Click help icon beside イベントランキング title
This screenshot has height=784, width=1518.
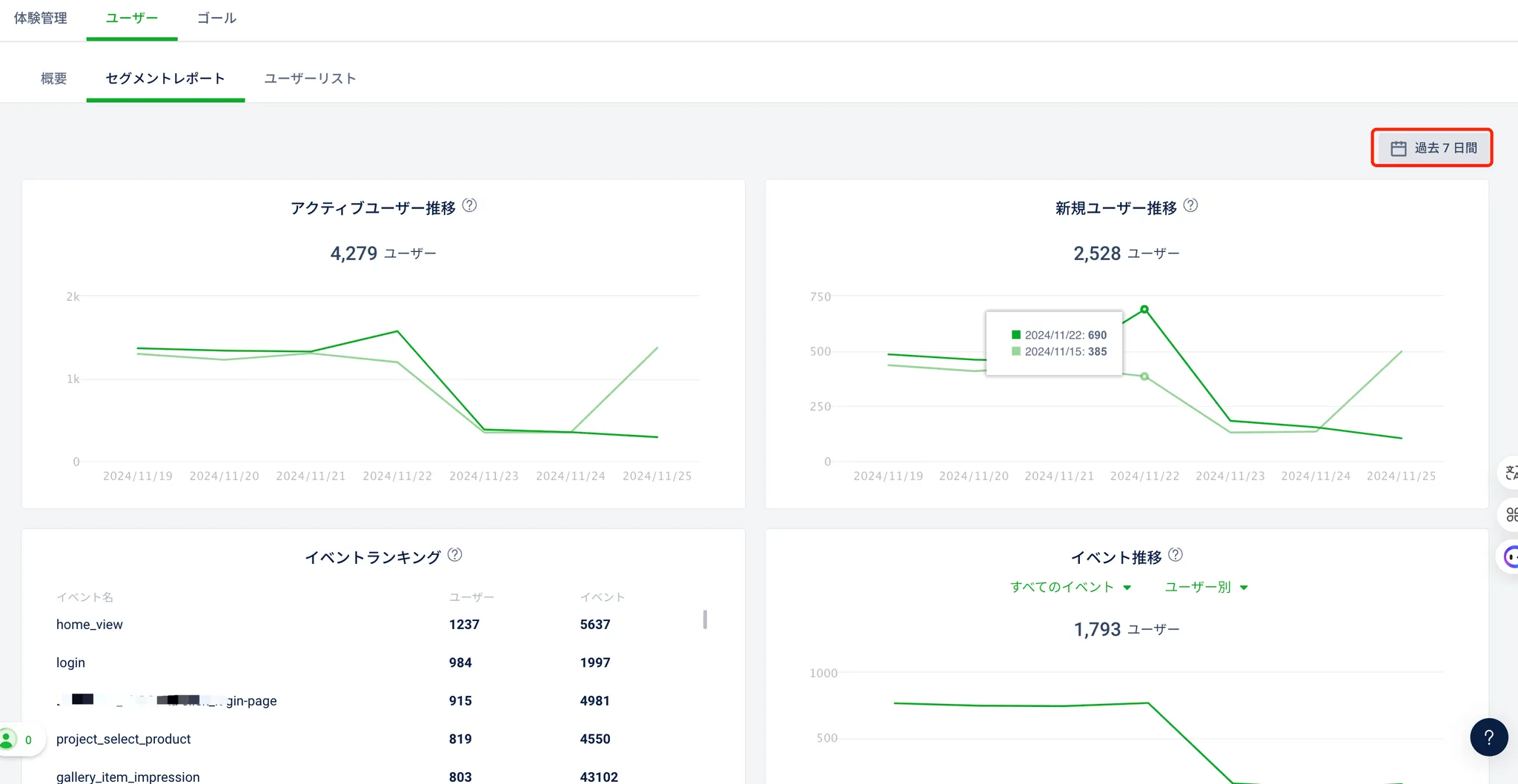click(x=455, y=554)
